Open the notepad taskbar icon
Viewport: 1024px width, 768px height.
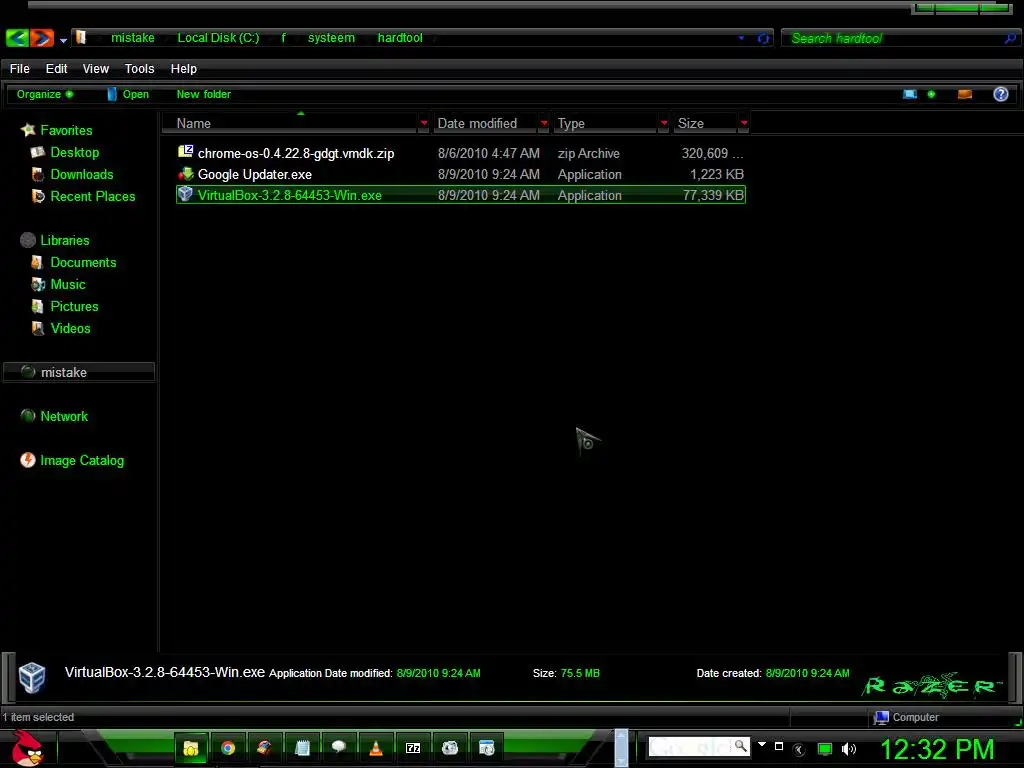[302, 748]
